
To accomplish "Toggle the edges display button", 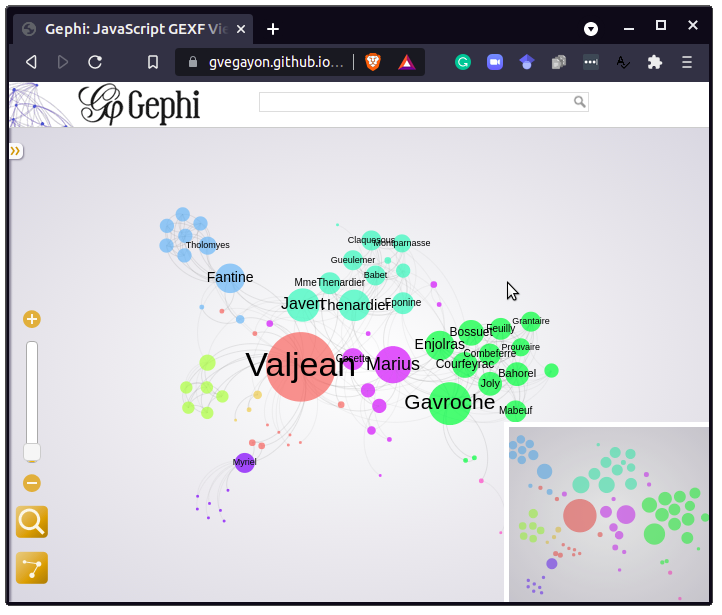I will 32,568.
